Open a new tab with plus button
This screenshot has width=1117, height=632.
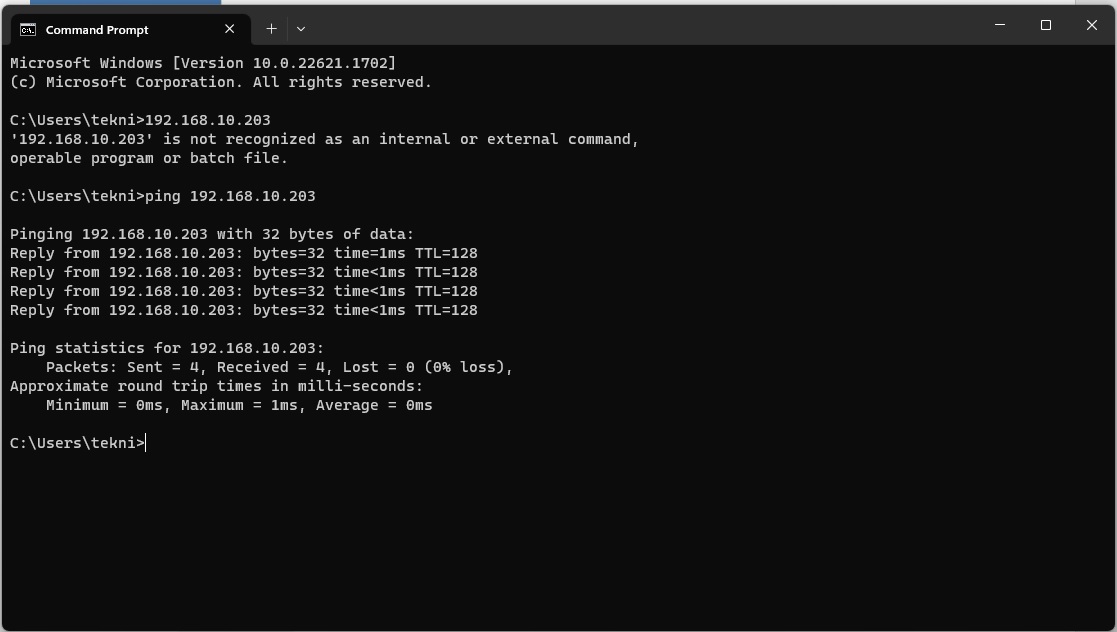pyautogui.click(x=271, y=29)
